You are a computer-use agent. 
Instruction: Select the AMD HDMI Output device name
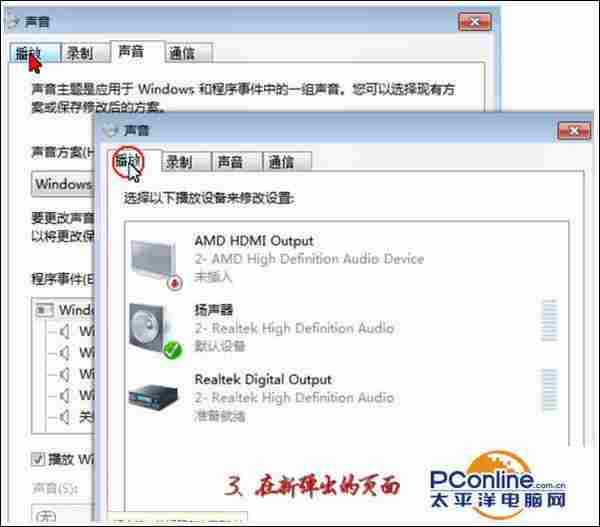(253, 241)
